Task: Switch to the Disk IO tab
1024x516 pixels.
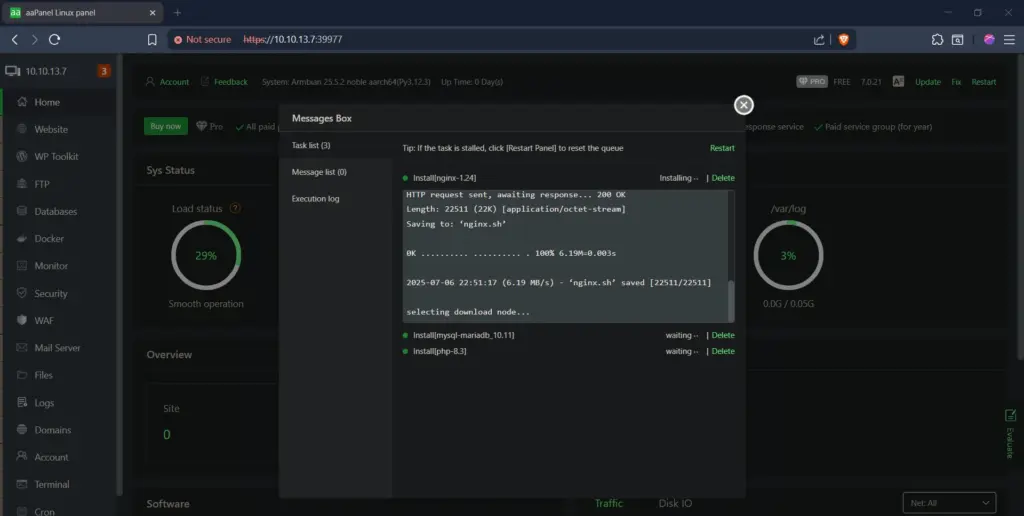Action: (675, 503)
